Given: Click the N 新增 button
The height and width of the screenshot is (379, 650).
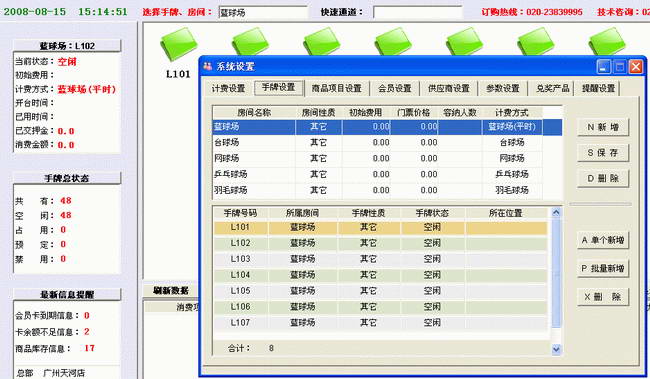Looking at the screenshot, I should coord(603,127).
